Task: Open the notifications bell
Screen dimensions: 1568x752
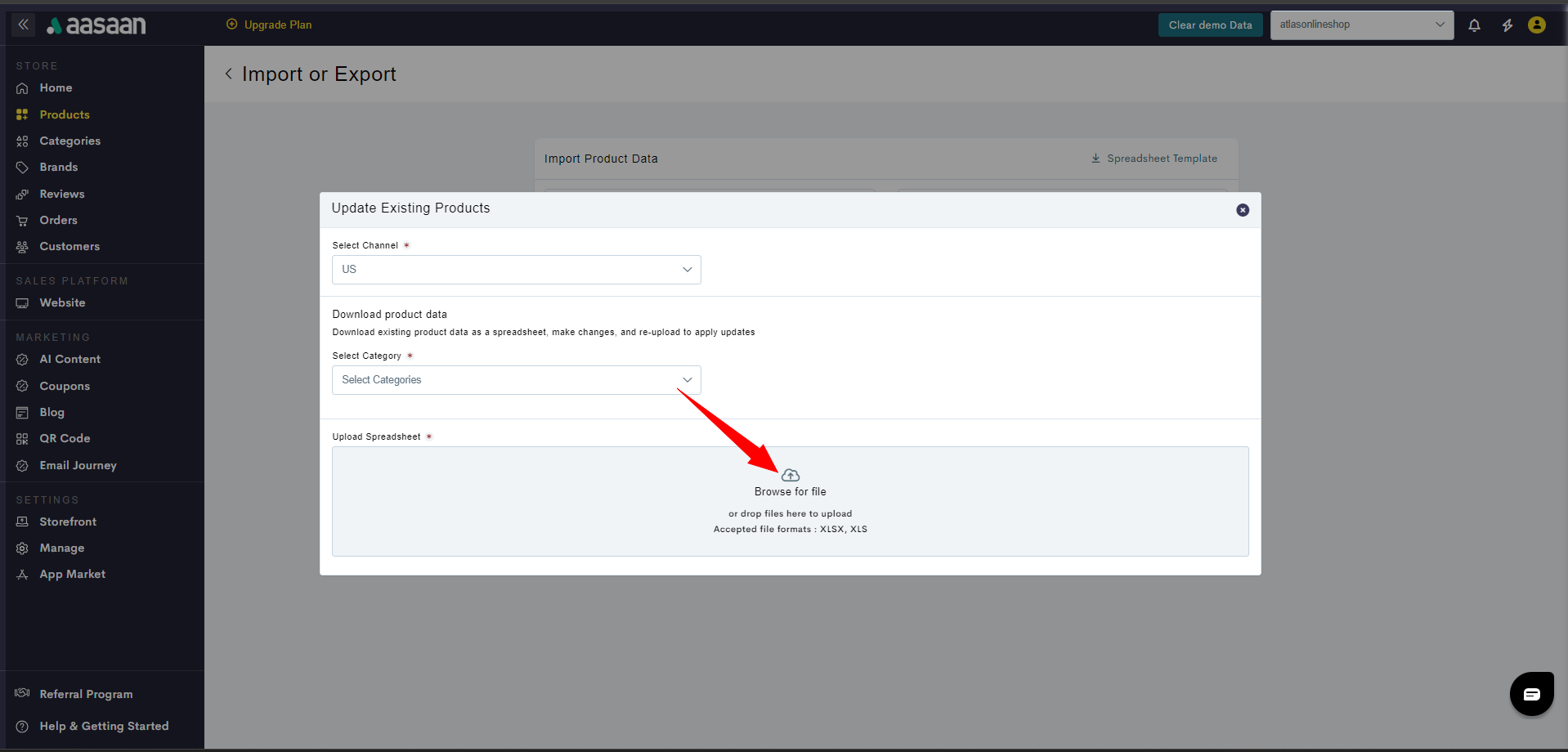Action: pos(1474,25)
